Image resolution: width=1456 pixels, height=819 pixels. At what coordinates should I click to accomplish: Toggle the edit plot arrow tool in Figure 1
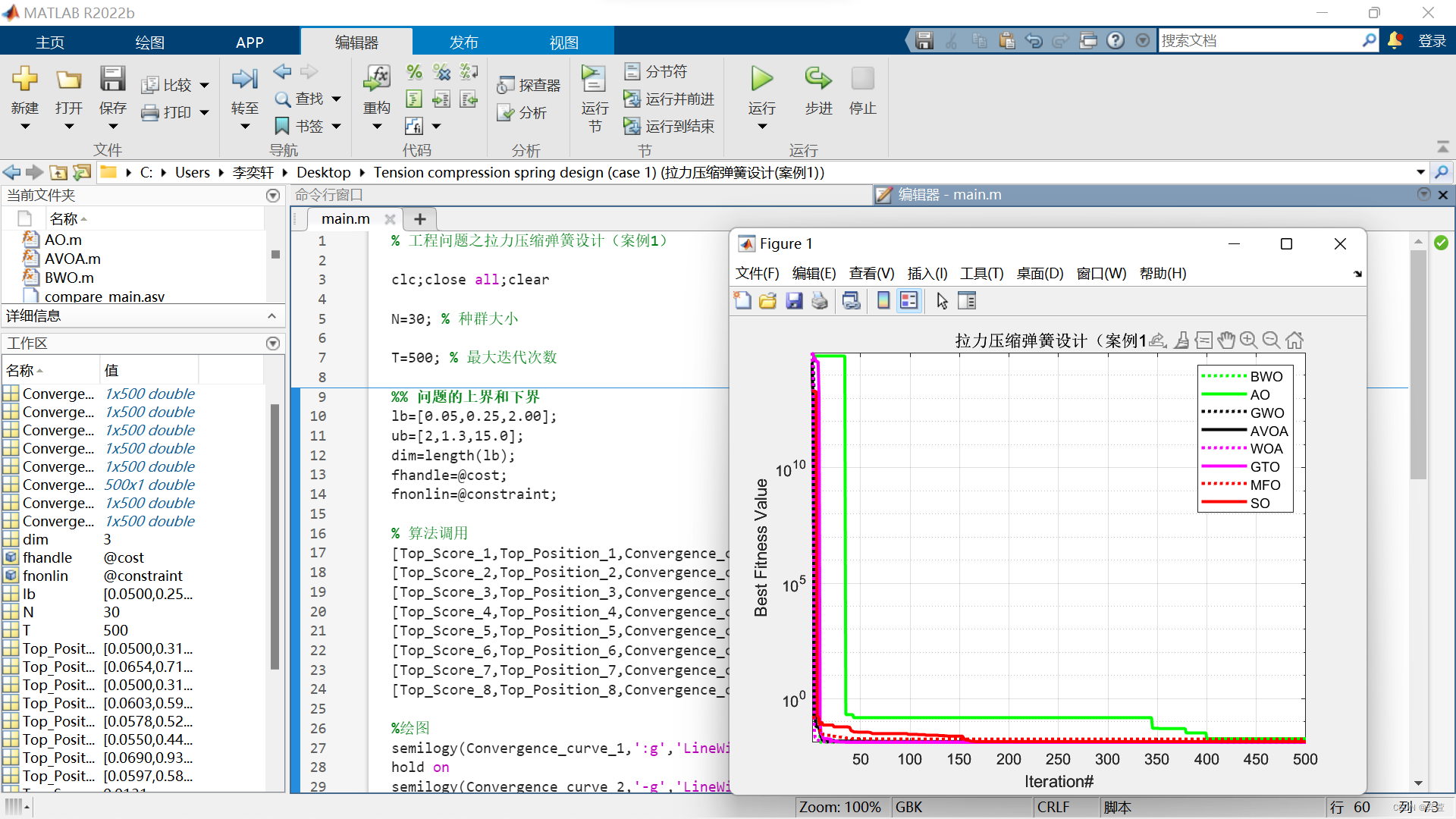click(942, 301)
